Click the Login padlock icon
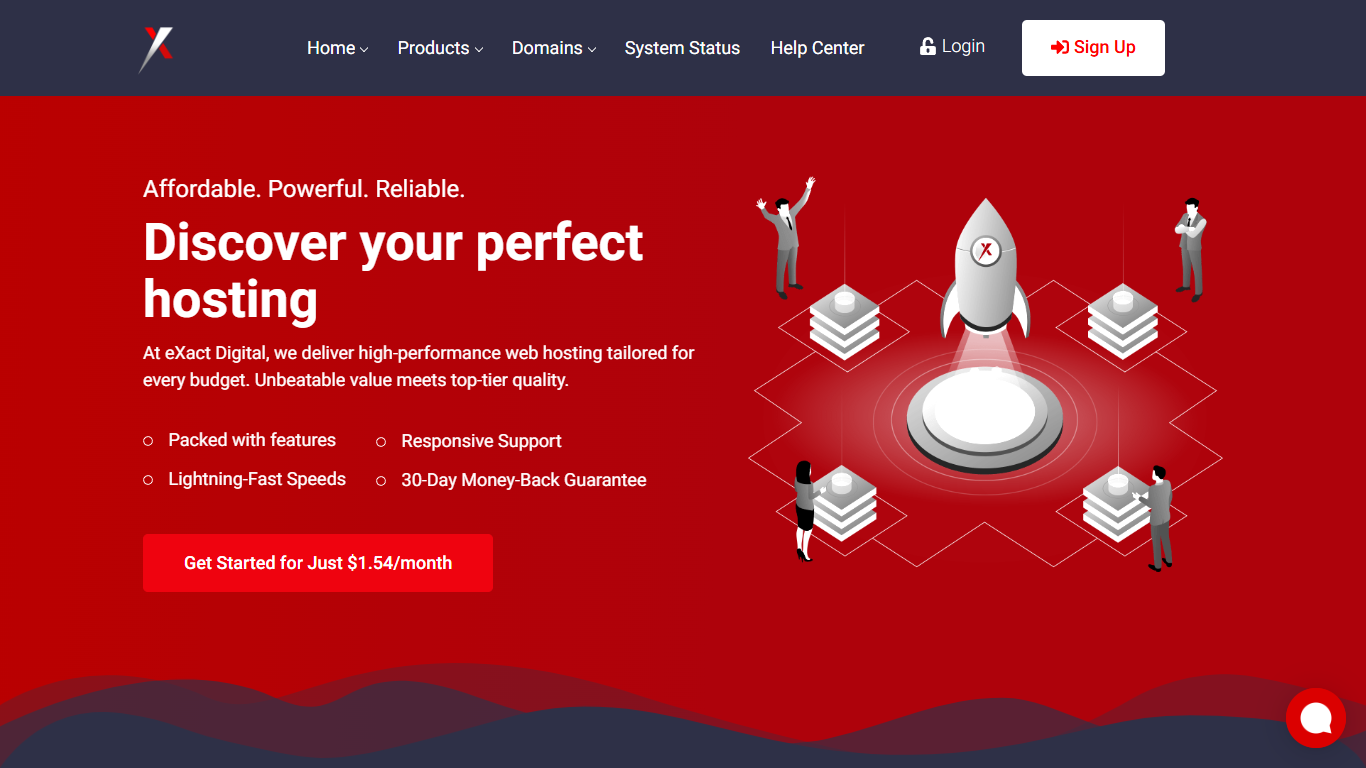The height and width of the screenshot is (768, 1366). [x=928, y=47]
